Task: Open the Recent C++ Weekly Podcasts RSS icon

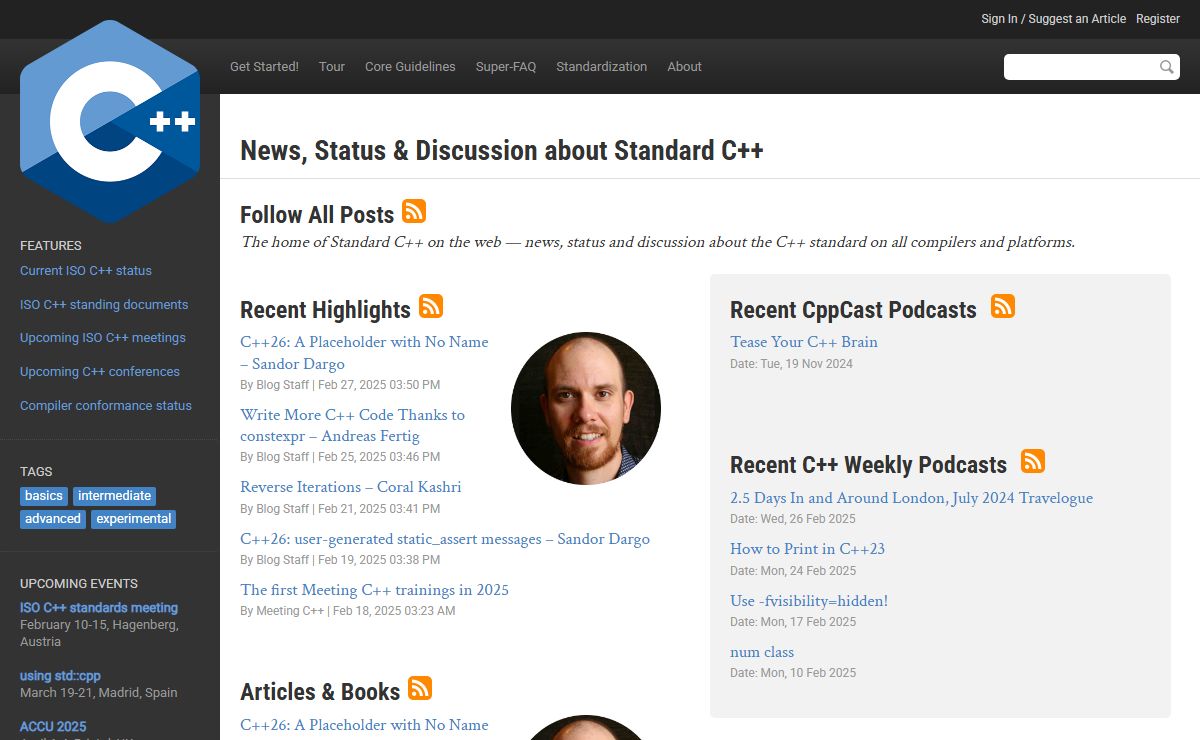Action: pyautogui.click(x=1033, y=461)
